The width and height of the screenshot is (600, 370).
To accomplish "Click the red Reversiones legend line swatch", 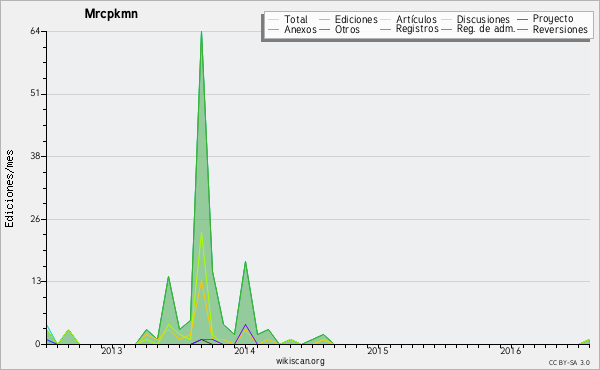I will point(522,29).
